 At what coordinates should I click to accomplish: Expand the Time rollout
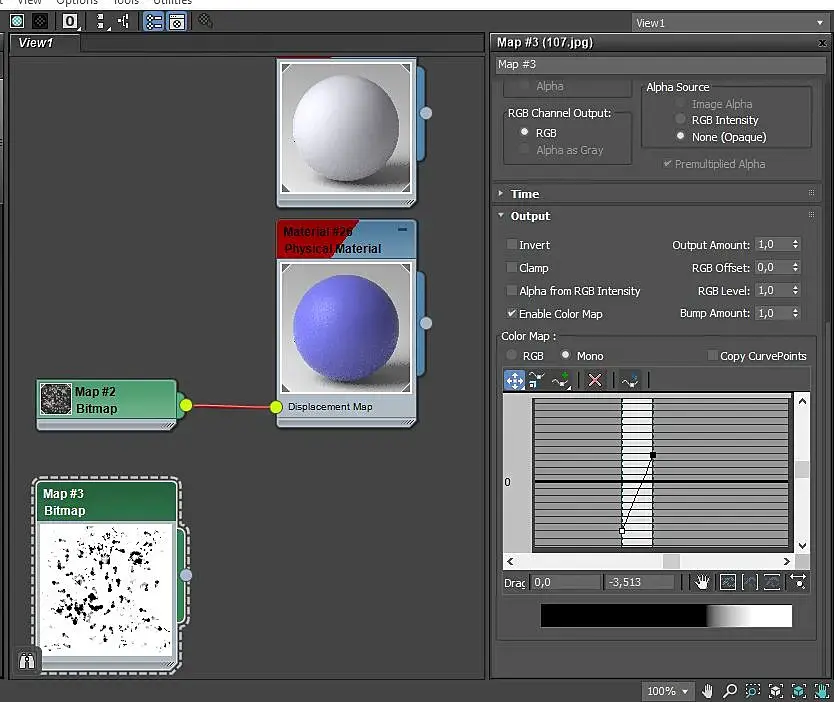coord(501,194)
